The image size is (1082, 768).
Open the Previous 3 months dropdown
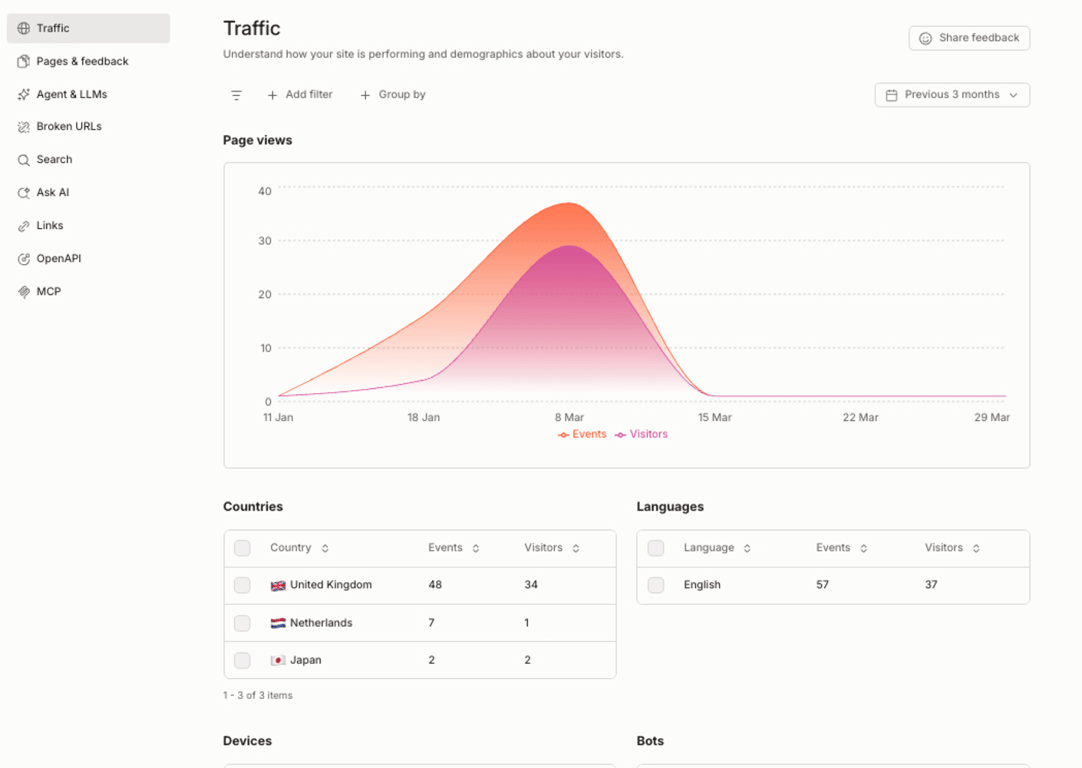tap(952, 95)
